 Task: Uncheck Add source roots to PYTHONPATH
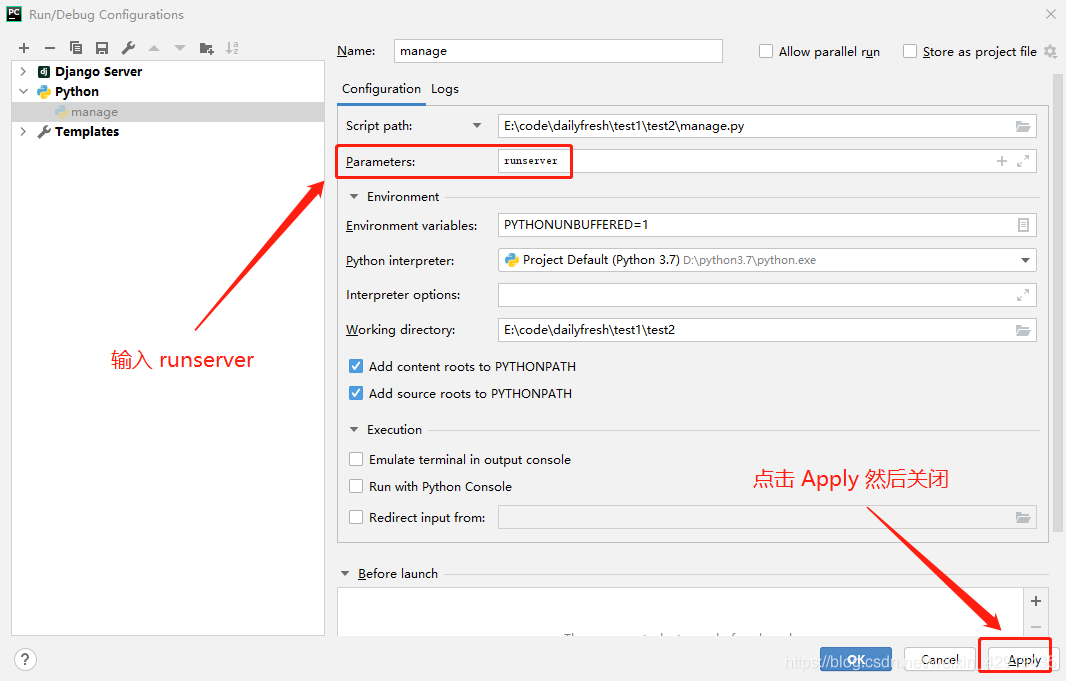356,393
